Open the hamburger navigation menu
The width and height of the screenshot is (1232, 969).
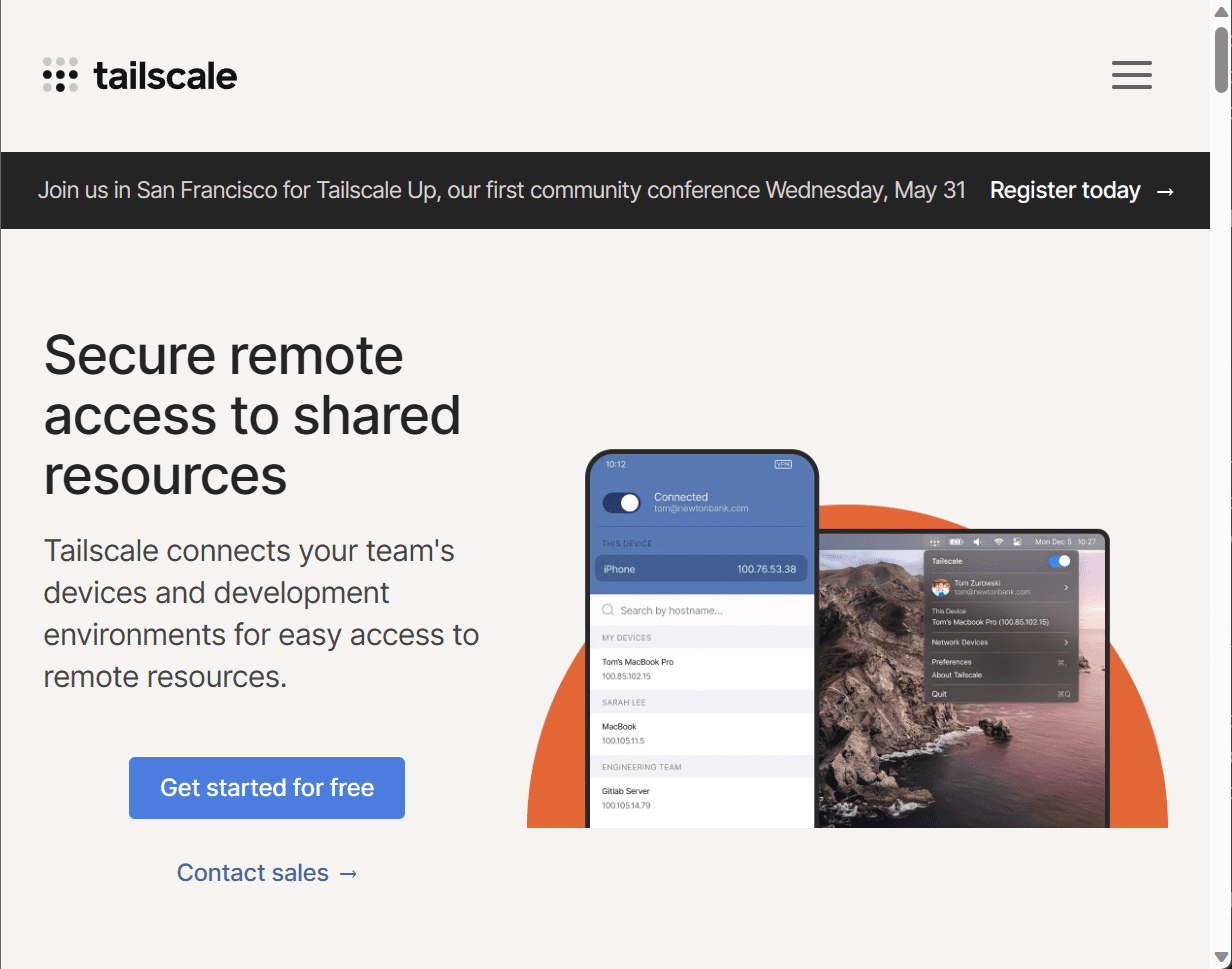coord(1131,75)
